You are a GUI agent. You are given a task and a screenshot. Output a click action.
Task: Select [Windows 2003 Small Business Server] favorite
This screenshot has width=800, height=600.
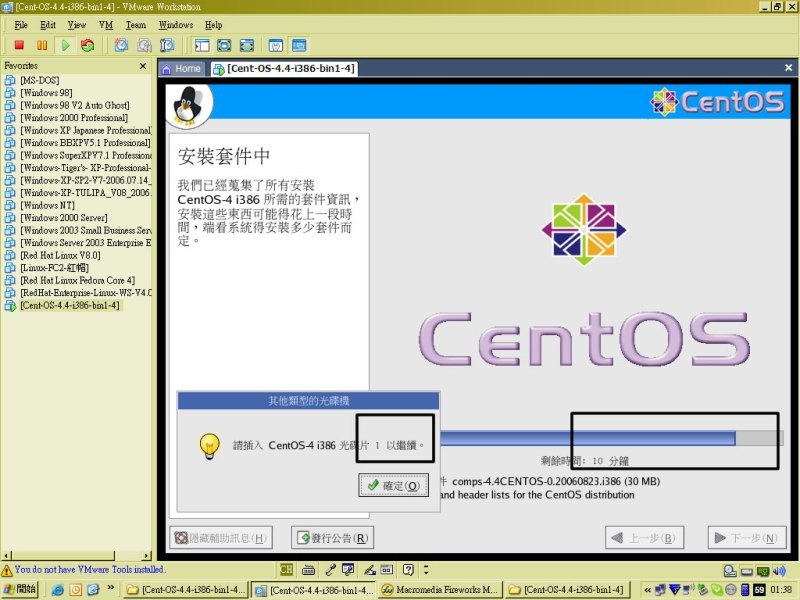click(x=86, y=230)
